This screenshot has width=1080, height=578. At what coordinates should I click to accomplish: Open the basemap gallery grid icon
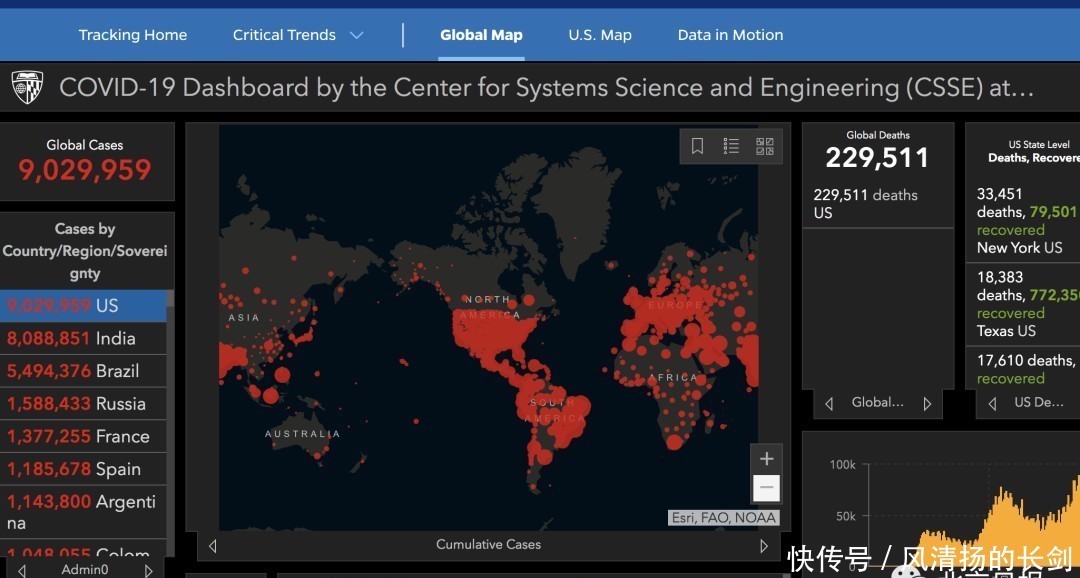click(x=765, y=146)
